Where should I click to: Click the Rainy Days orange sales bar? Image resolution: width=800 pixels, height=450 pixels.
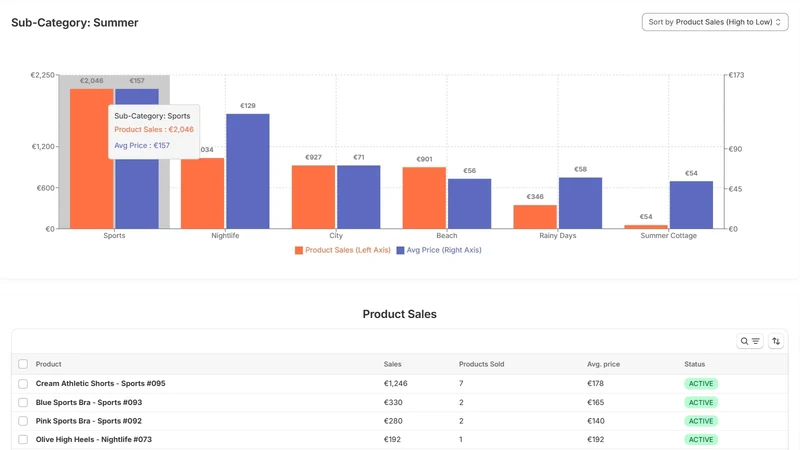pyautogui.click(x=535, y=217)
